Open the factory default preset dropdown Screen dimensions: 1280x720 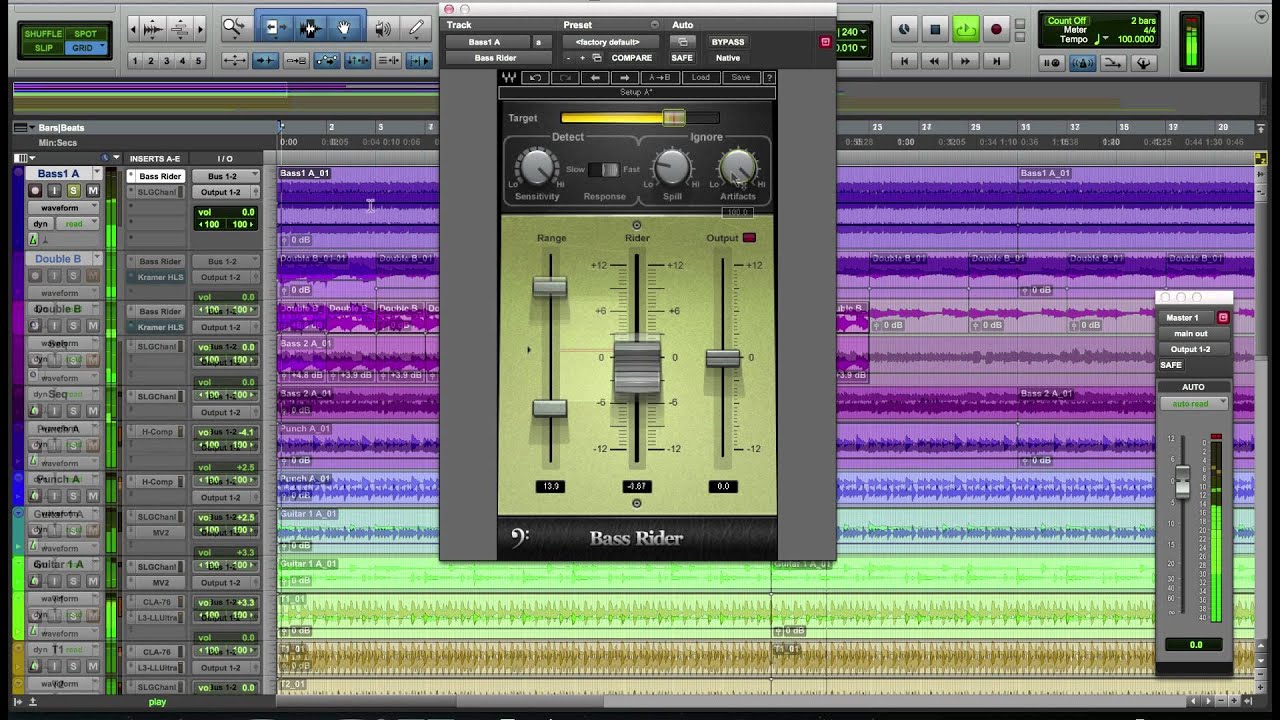click(608, 42)
